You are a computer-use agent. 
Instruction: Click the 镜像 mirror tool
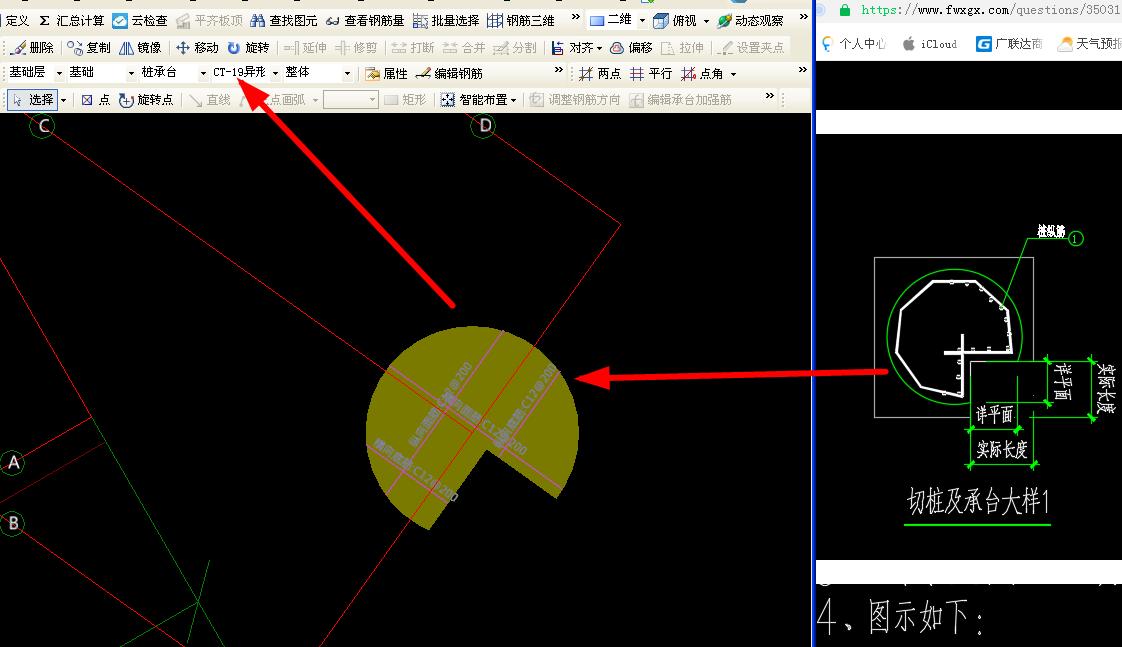[x=140, y=47]
